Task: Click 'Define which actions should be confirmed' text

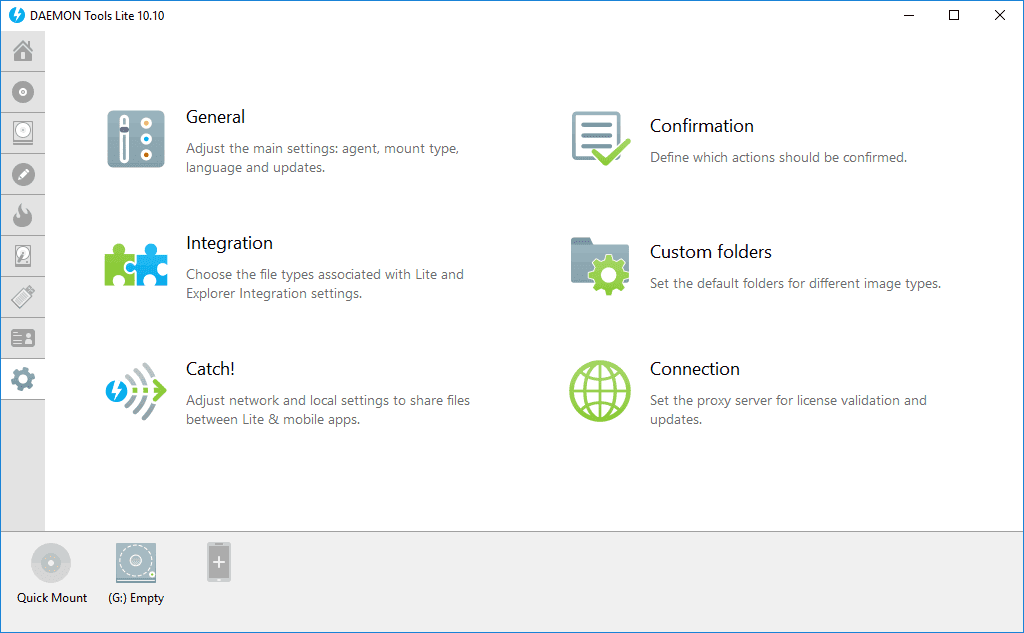Action: [x=778, y=157]
